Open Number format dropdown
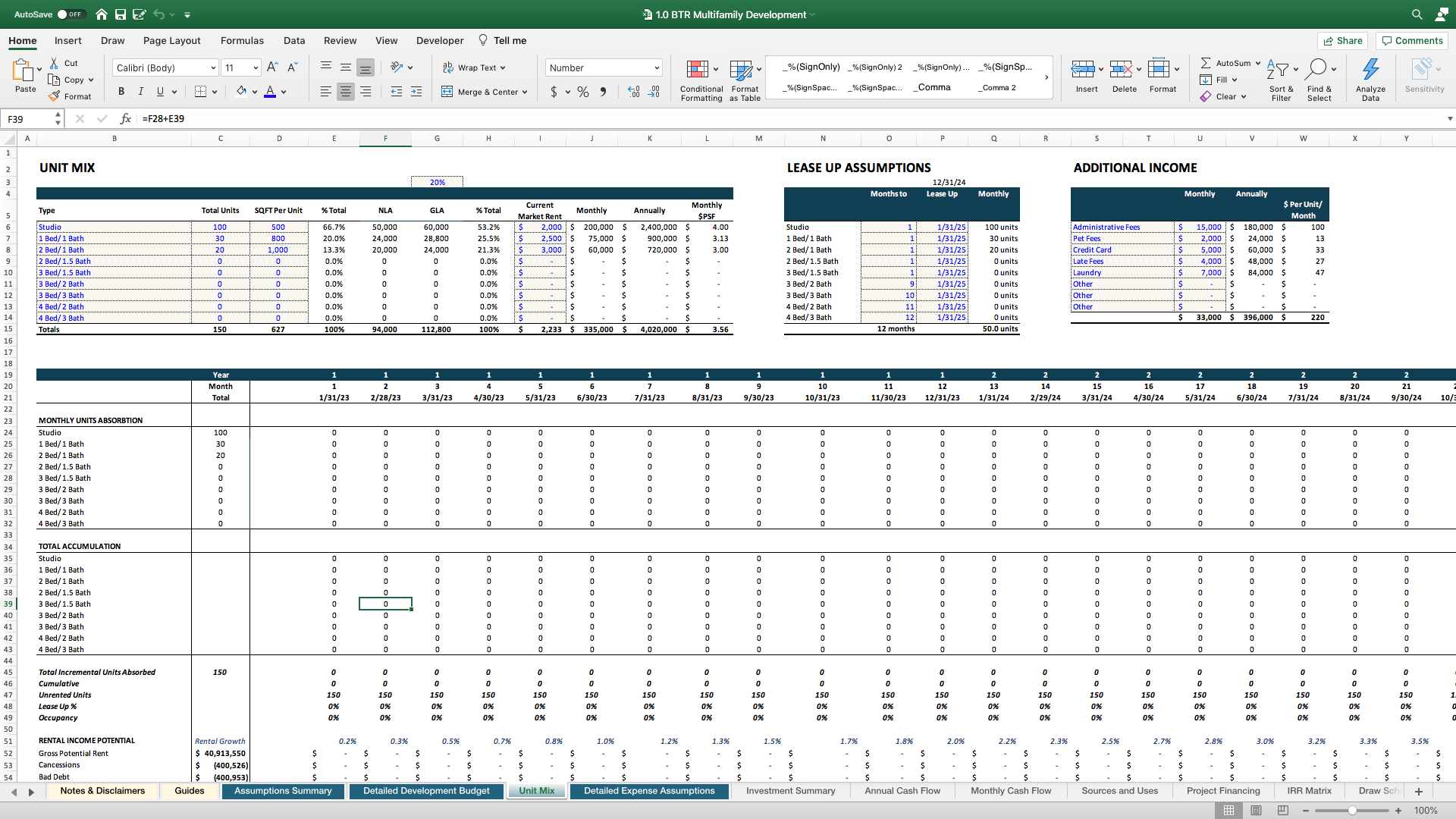The image size is (1456, 819). click(657, 68)
